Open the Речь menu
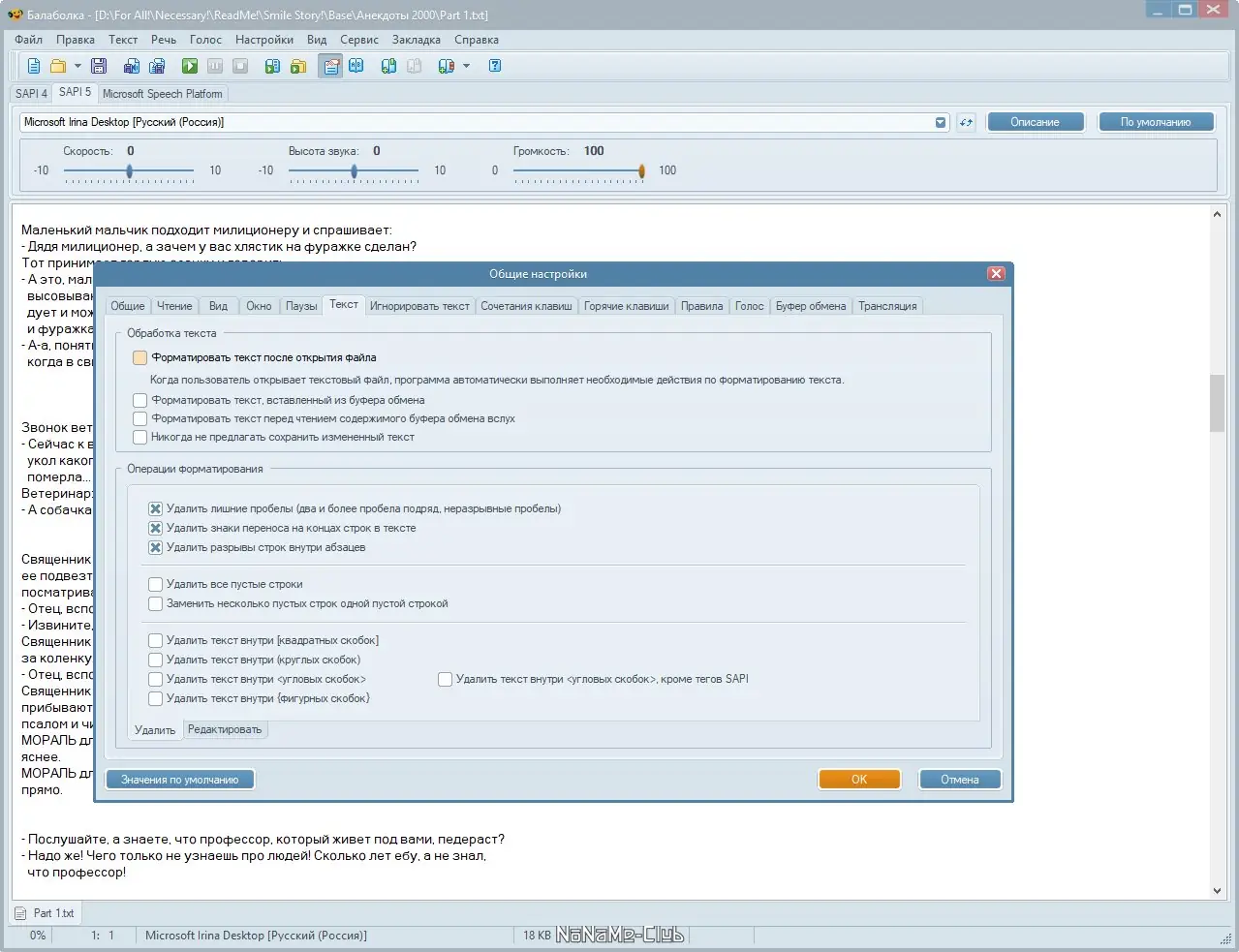The width and height of the screenshot is (1239, 952). (x=164, y=40)
